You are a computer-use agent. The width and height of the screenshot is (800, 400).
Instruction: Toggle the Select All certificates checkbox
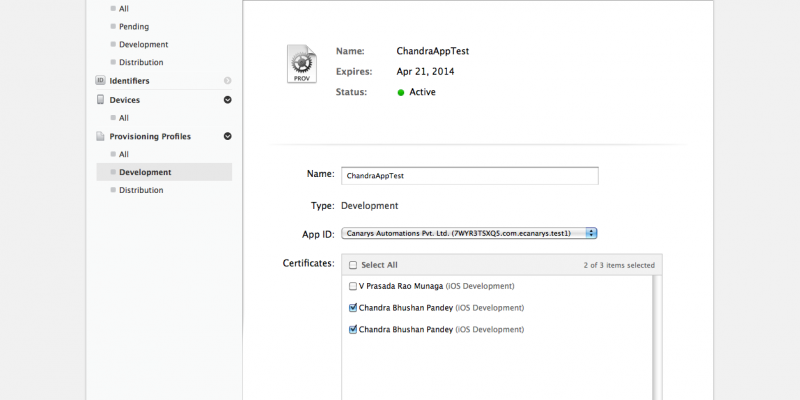(353, 265)
